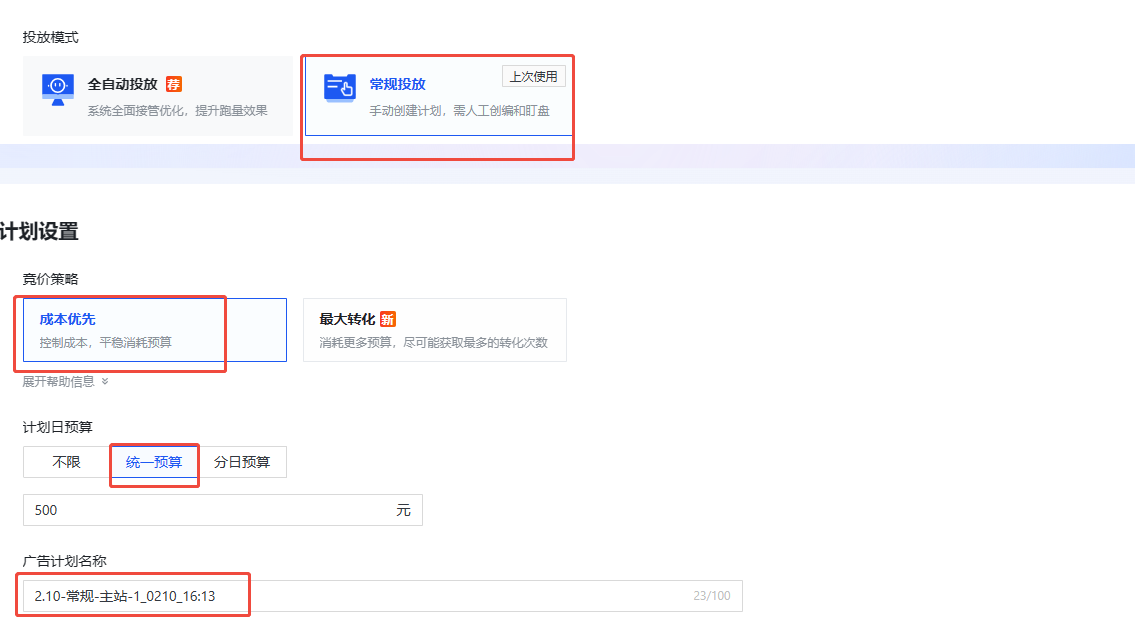The height and width of the screenshot is (627, 1135).
Task: Click the 上次使用 tag
Action: 533,77
